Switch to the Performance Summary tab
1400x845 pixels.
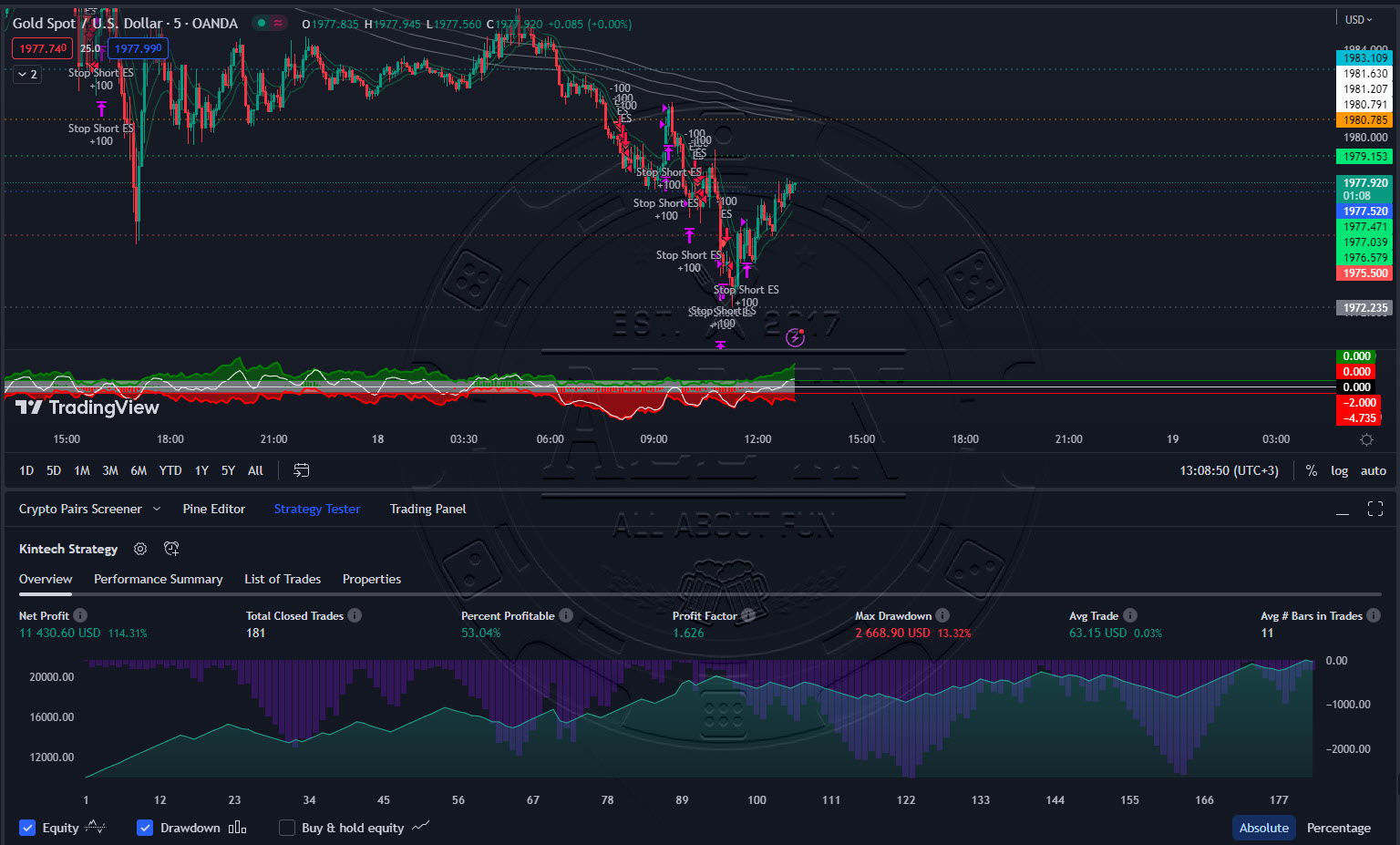pos(158,579)
